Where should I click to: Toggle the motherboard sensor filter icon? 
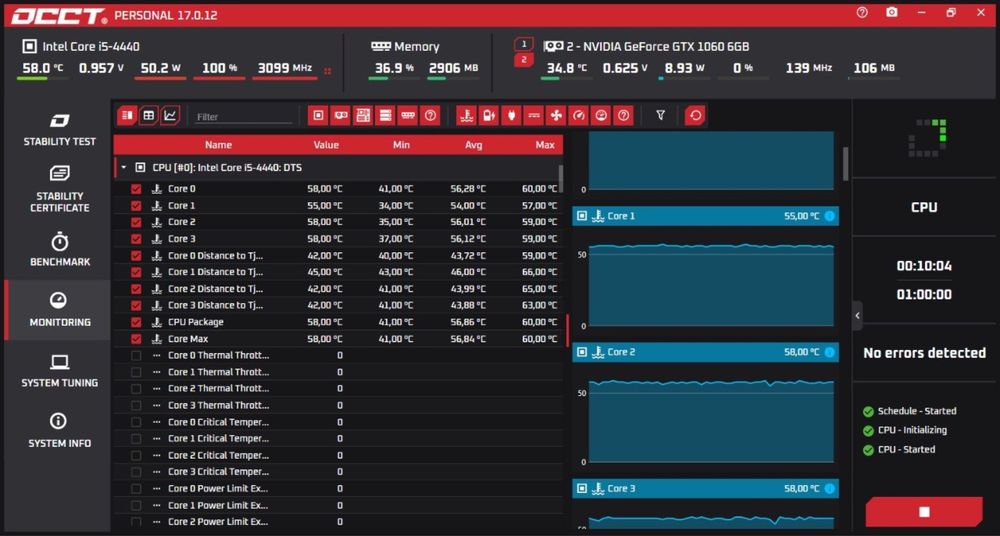tap(363, 115)
